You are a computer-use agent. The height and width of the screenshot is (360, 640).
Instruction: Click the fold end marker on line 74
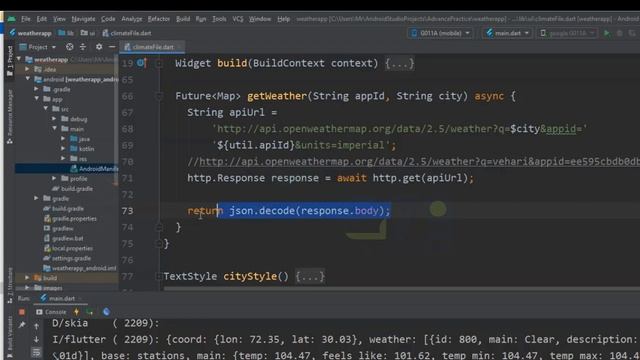pos(159,227)
